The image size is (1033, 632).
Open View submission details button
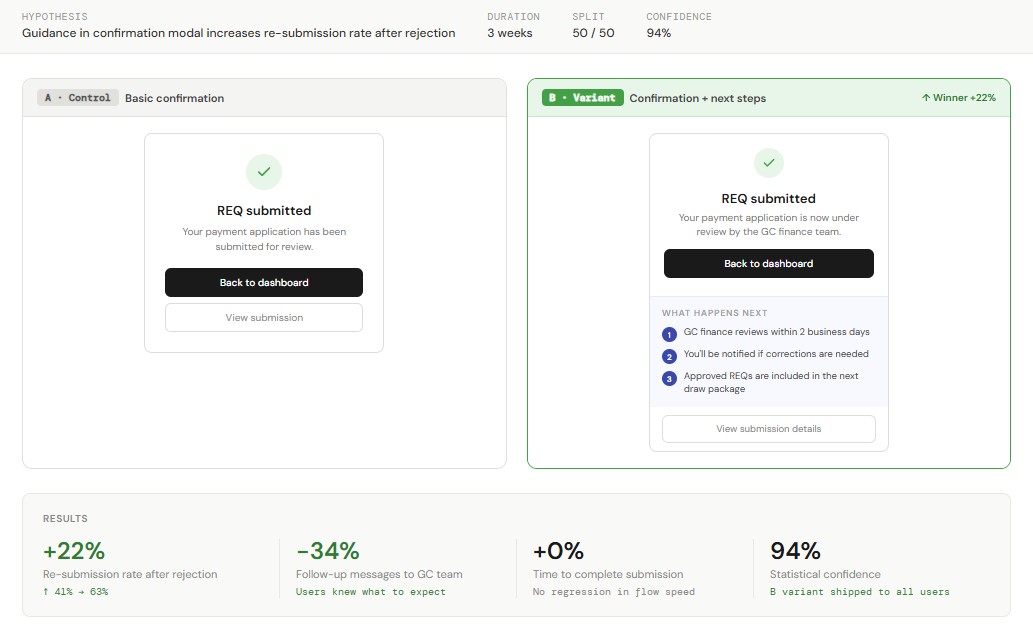tap(768, 429)
